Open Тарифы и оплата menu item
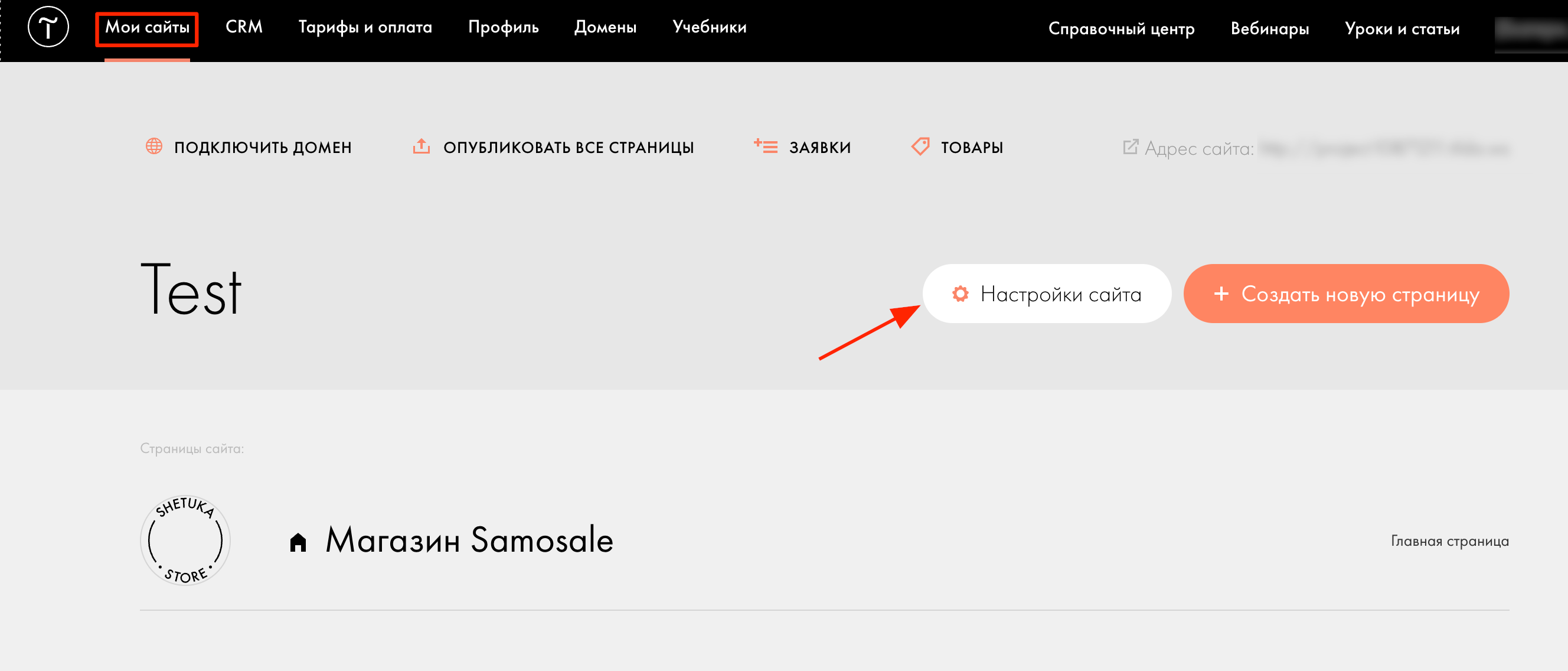The width and height of the screenshot is (1568, 671). 365,27
